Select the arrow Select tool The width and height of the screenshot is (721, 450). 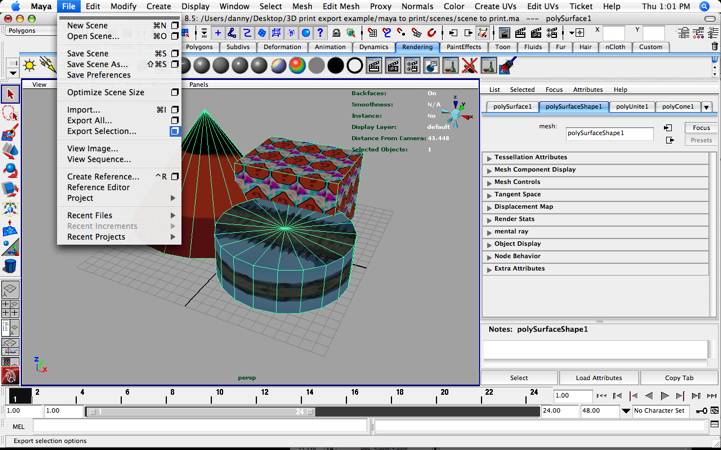[10, 94]
